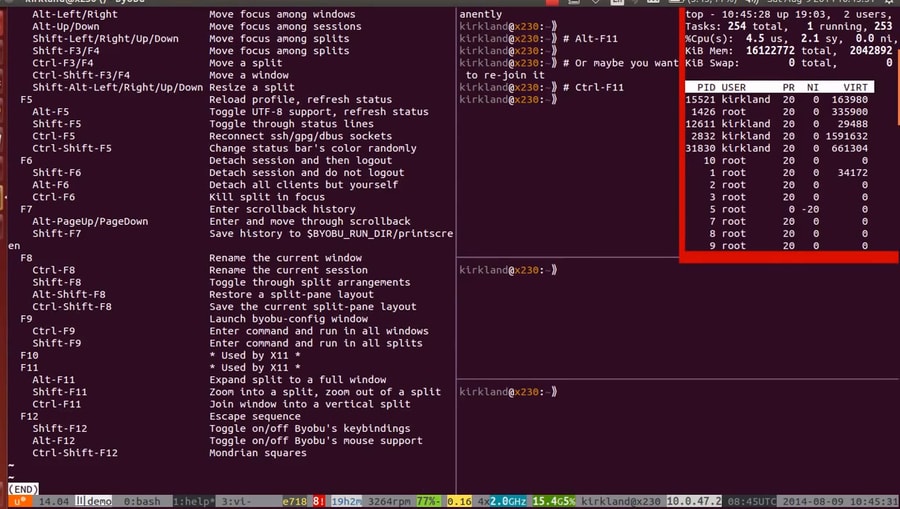Click the 4x2.0GHz CPU indicator
Viewport: 900px width, 509px height.
coord(502,502)
